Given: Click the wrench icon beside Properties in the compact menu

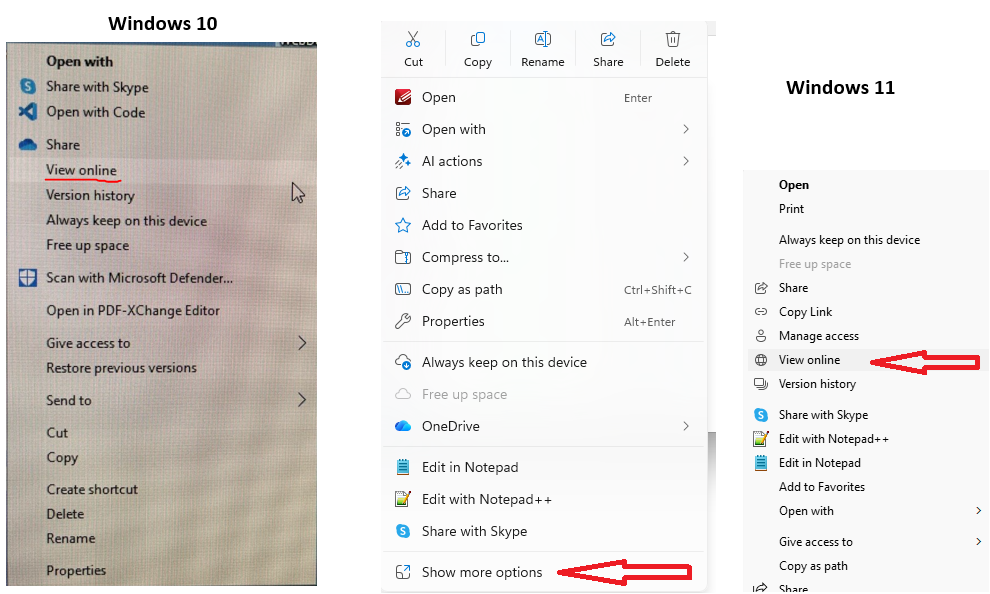Looking at the screenshot, I should 403,321.
